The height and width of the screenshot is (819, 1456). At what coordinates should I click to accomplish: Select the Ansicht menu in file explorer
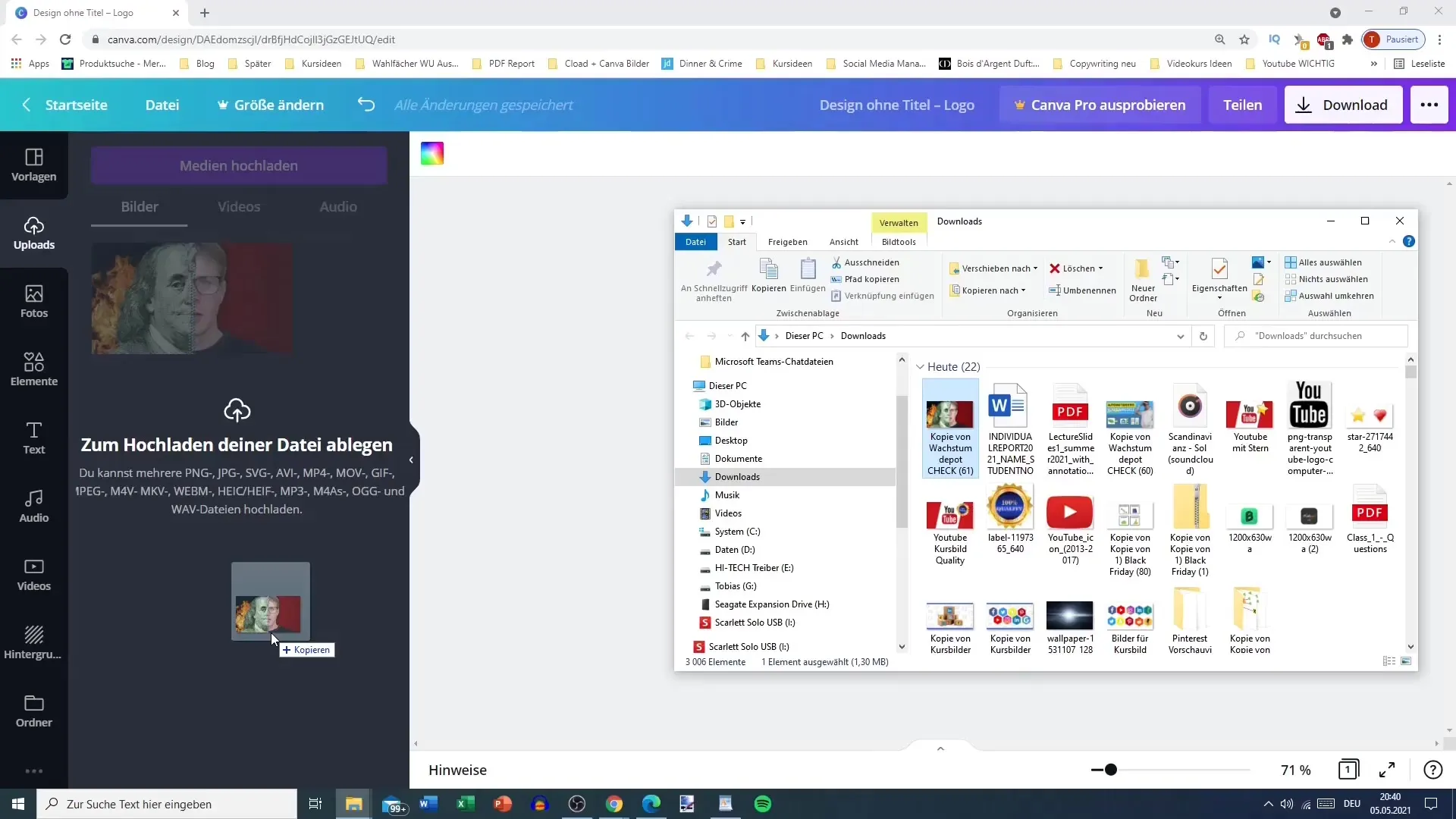843,241
